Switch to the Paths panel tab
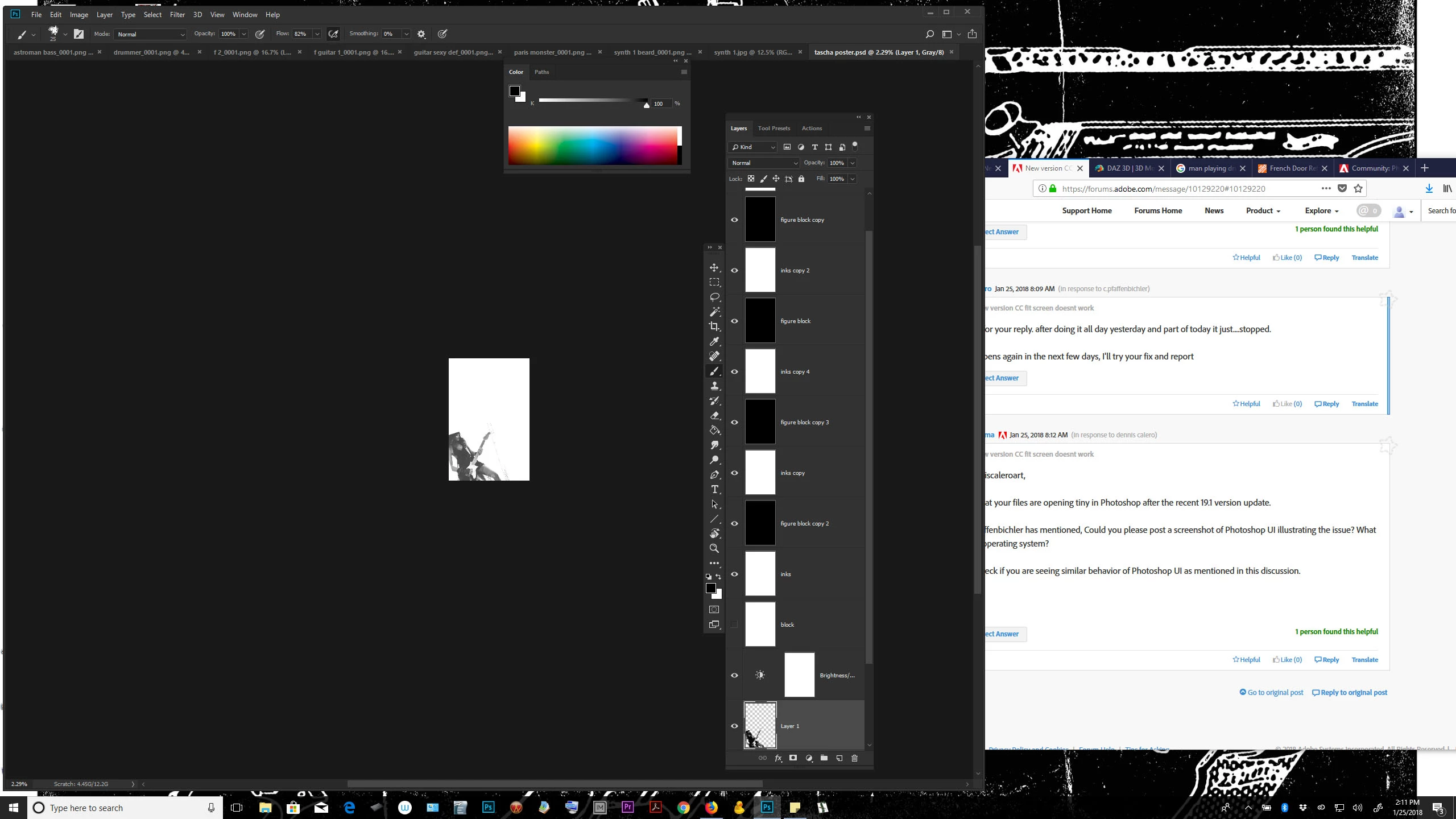 [541, 72]
